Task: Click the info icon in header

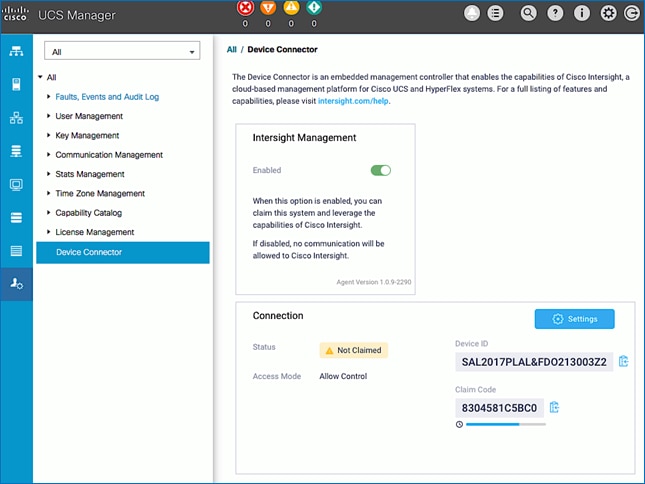Action: point(582,13)
